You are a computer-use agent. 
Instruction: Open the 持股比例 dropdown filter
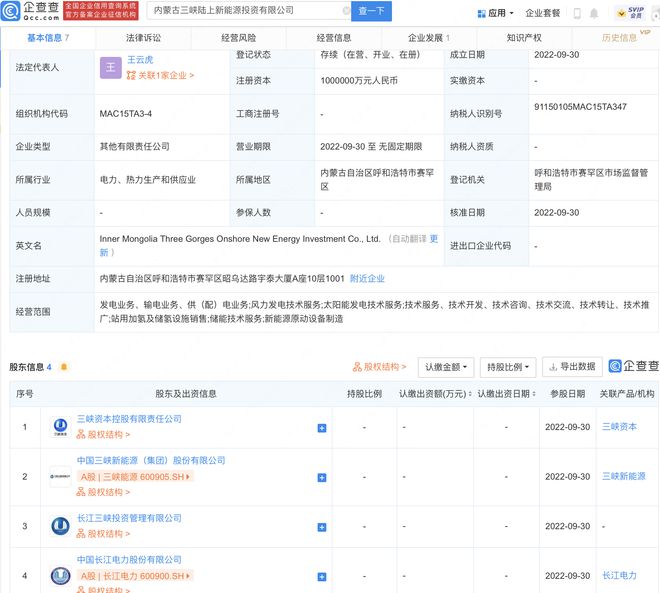508,367
